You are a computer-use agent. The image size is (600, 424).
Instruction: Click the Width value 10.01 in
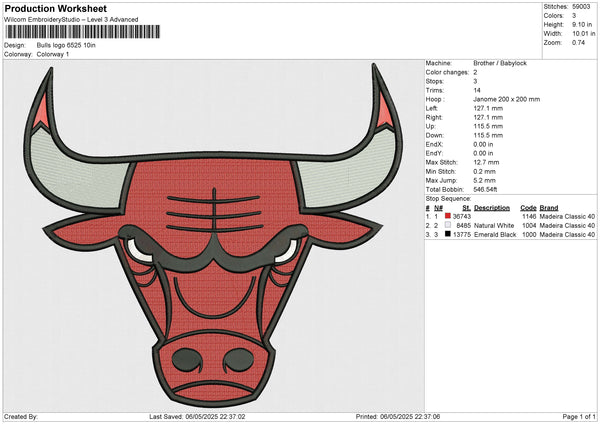click(584, 34)
